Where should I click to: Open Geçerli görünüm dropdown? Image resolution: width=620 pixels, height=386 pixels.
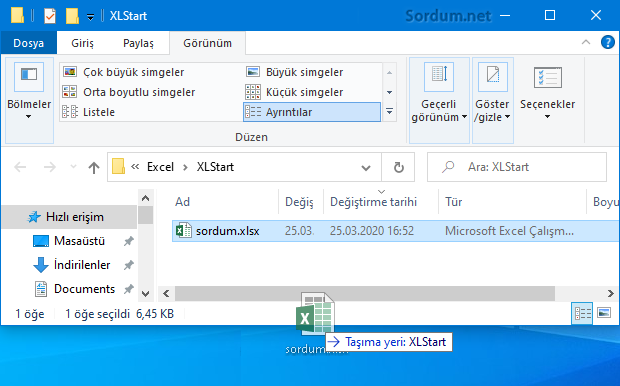pyautogui.click(x=439, y=100)
